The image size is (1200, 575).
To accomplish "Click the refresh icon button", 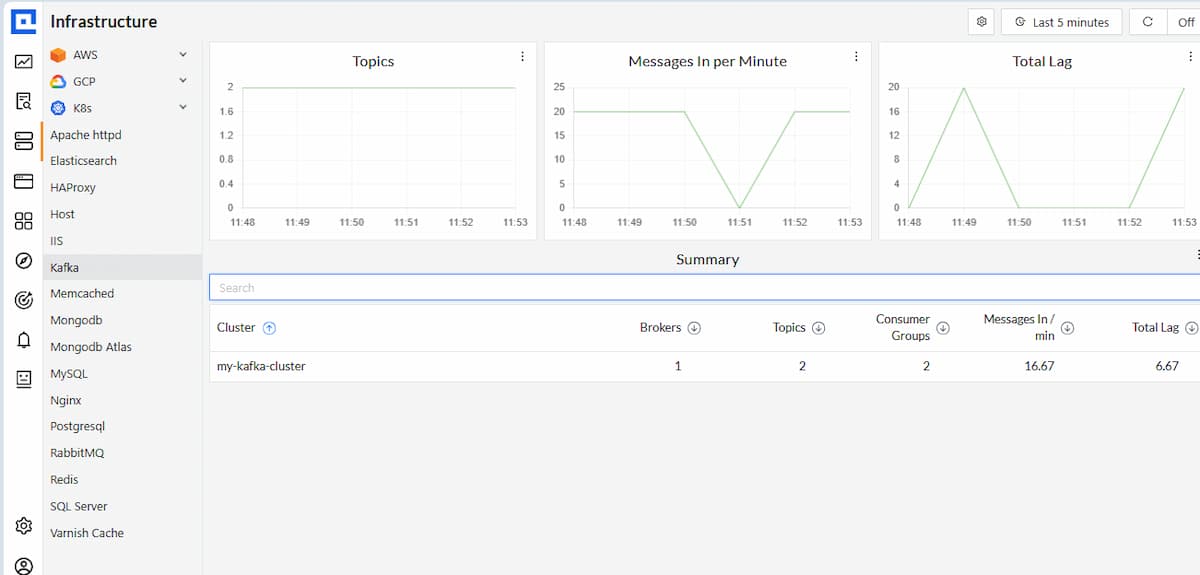I will click(1147, 22).
